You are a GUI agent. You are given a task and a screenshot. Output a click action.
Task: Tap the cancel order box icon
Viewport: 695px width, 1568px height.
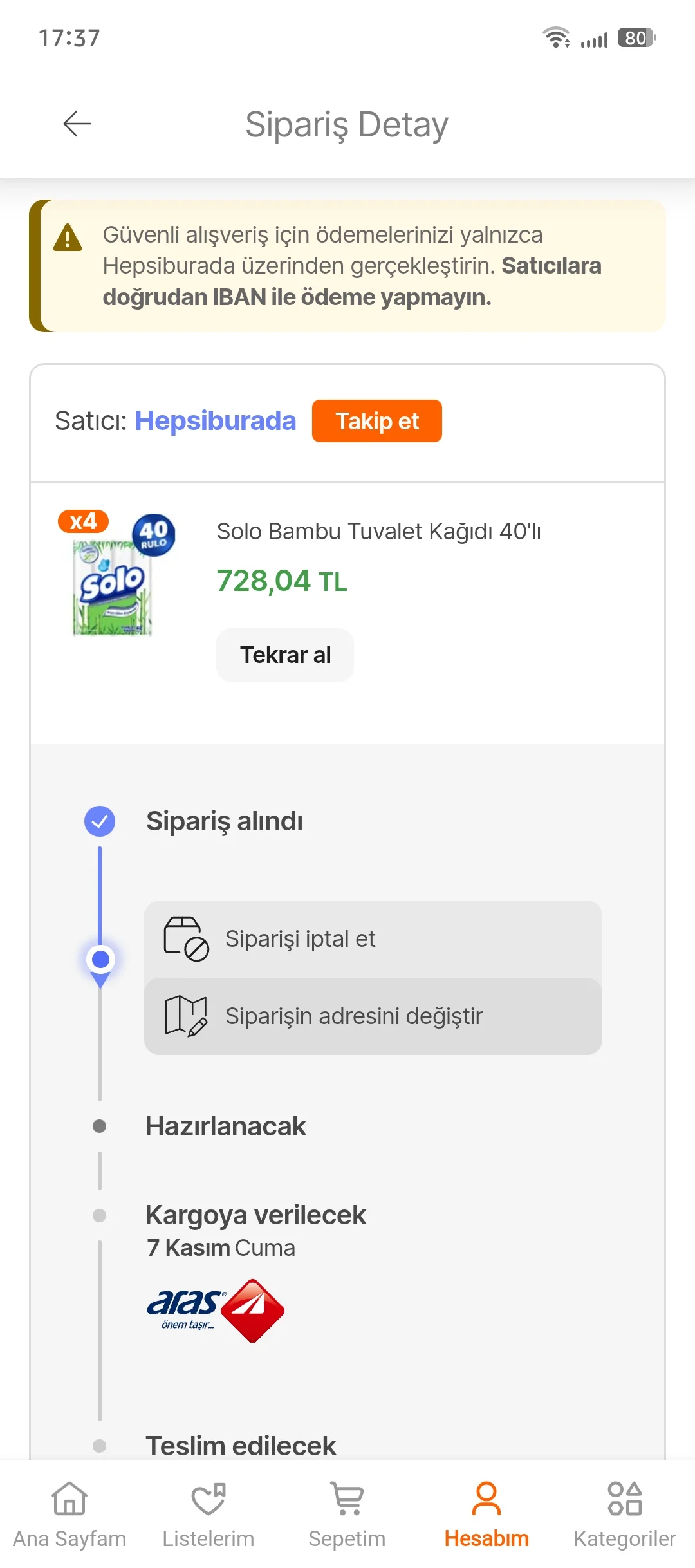pos(186,939)
